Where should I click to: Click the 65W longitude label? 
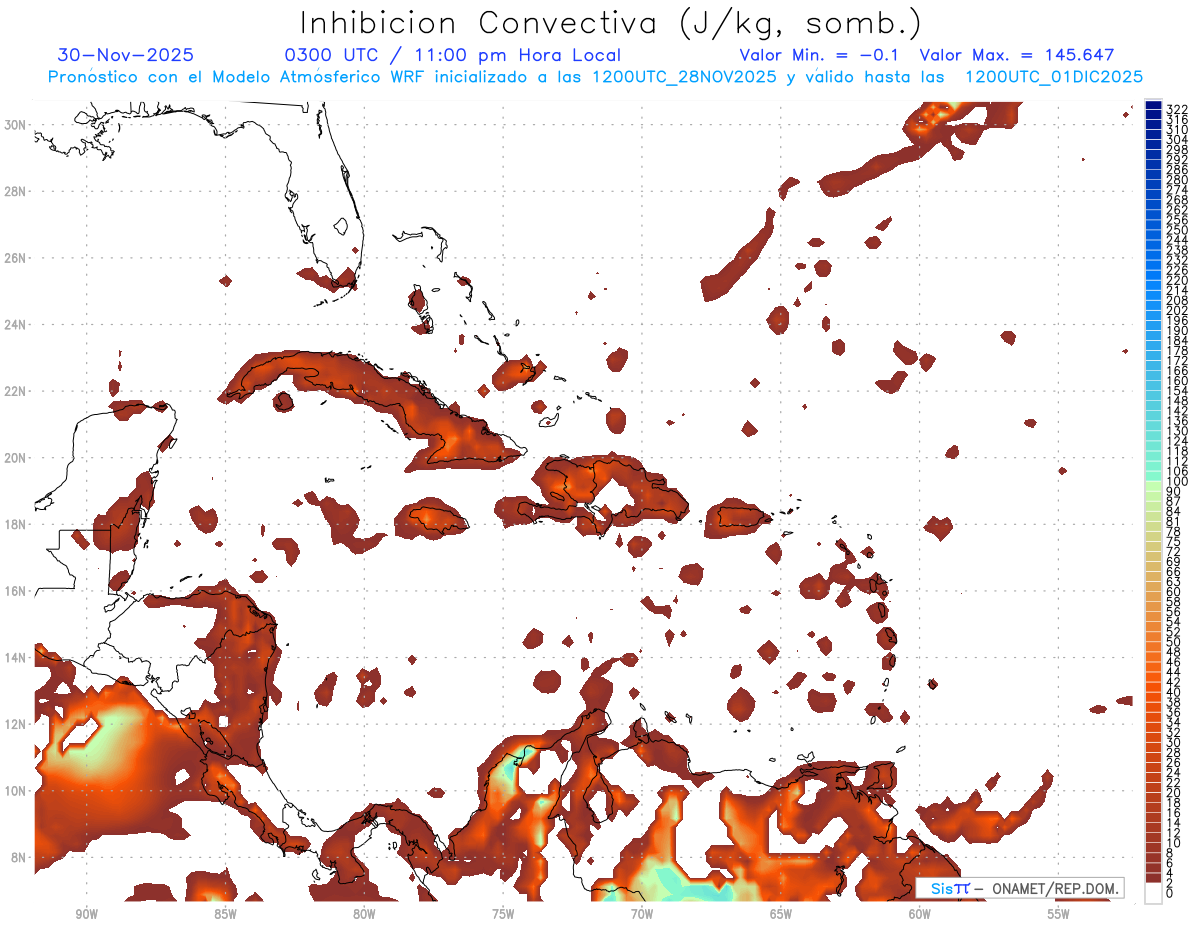coord(781,915)
